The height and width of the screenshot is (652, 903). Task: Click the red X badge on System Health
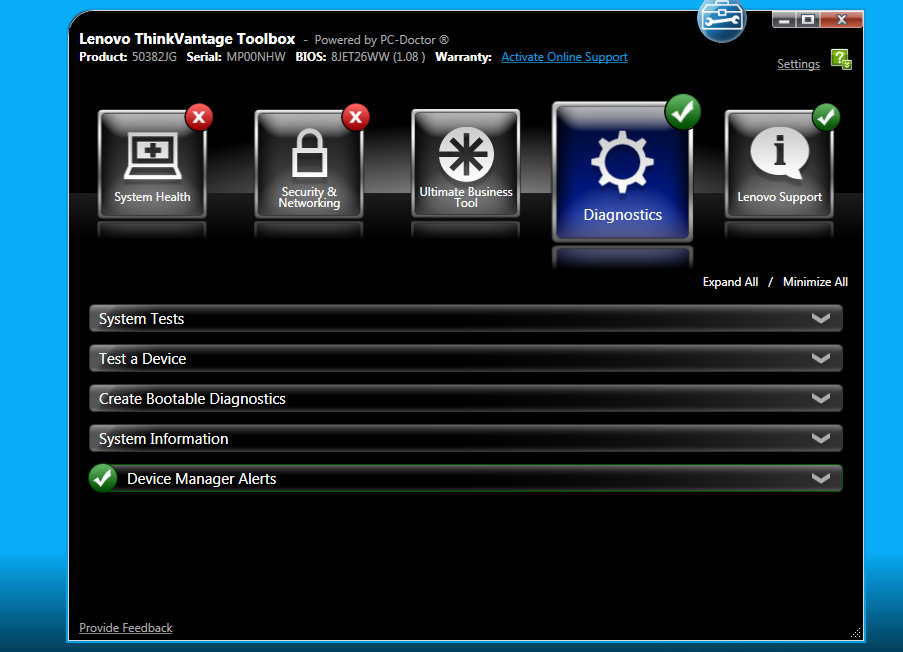pyautogui.click(x=199, y=117)
